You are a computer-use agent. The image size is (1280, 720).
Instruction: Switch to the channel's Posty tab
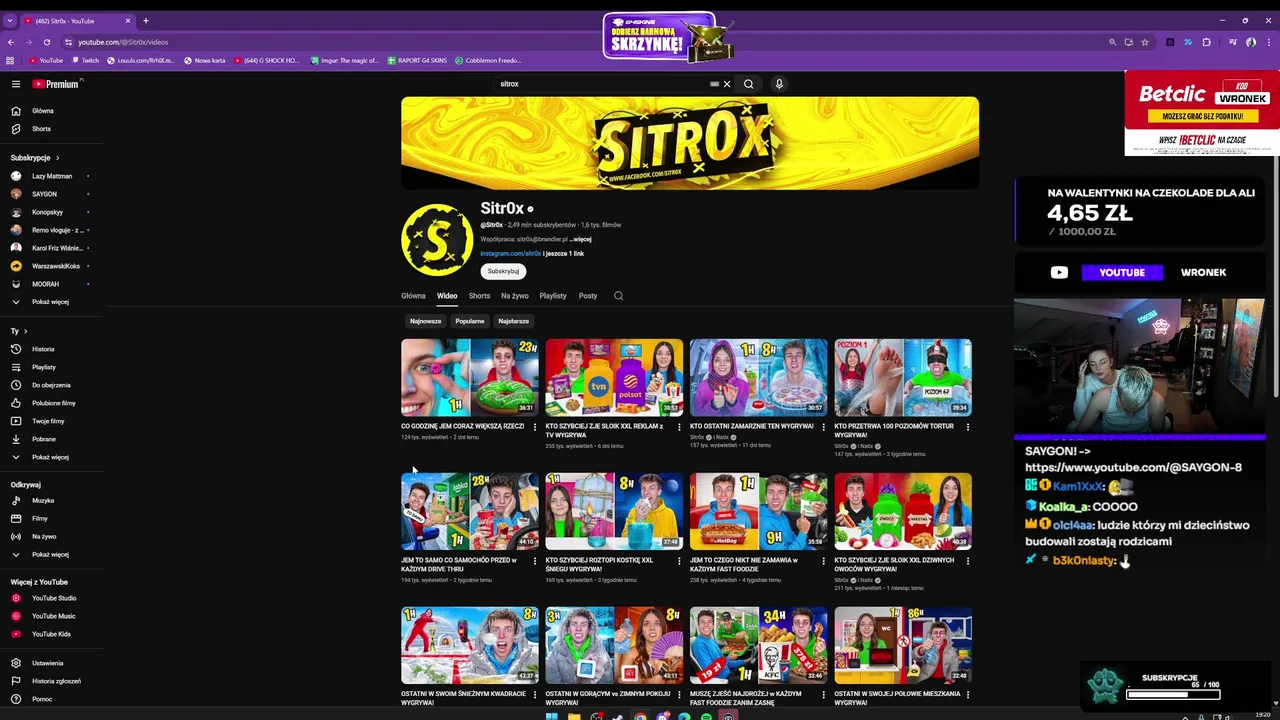click(x=588, y=296)
